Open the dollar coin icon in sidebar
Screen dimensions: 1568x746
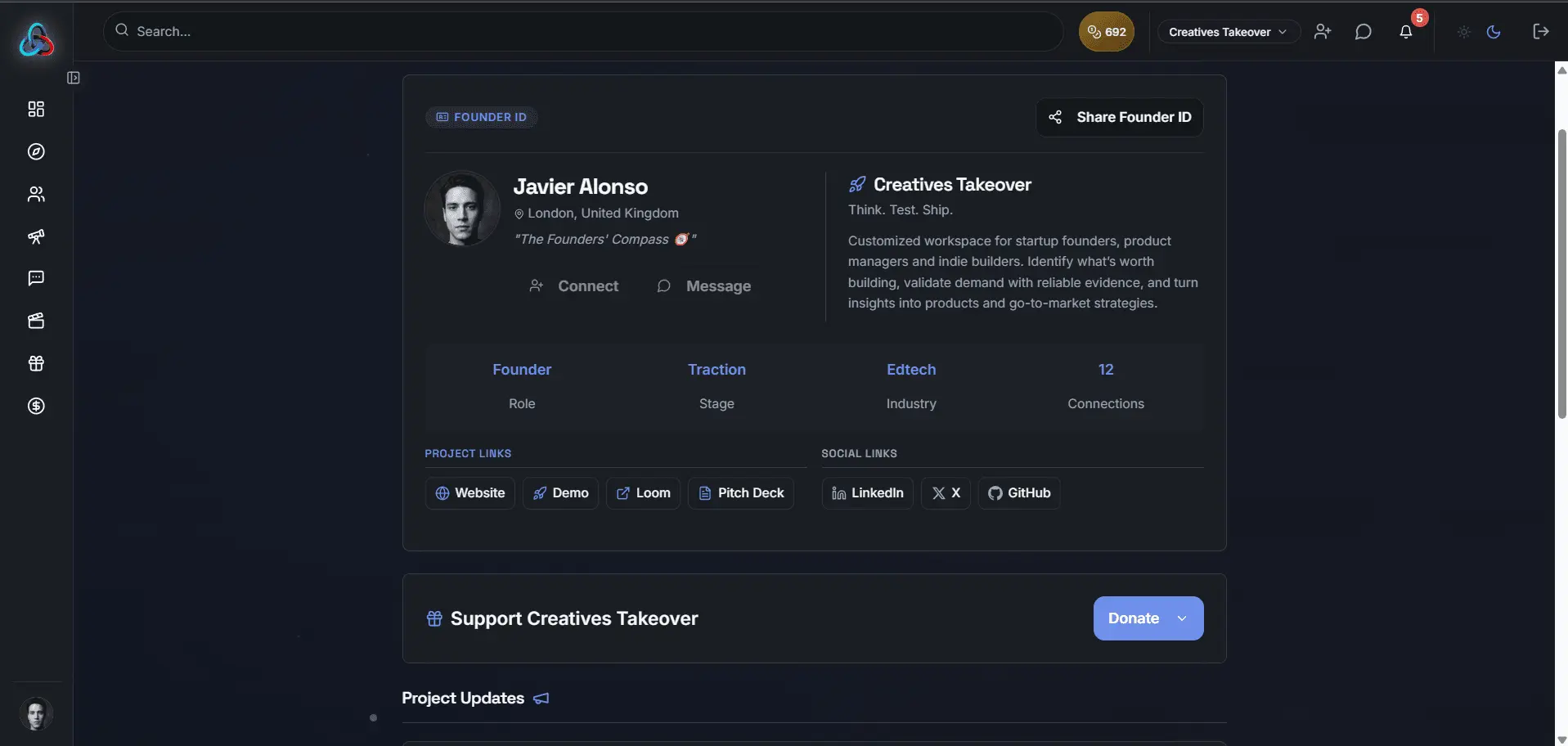[36, 406]
